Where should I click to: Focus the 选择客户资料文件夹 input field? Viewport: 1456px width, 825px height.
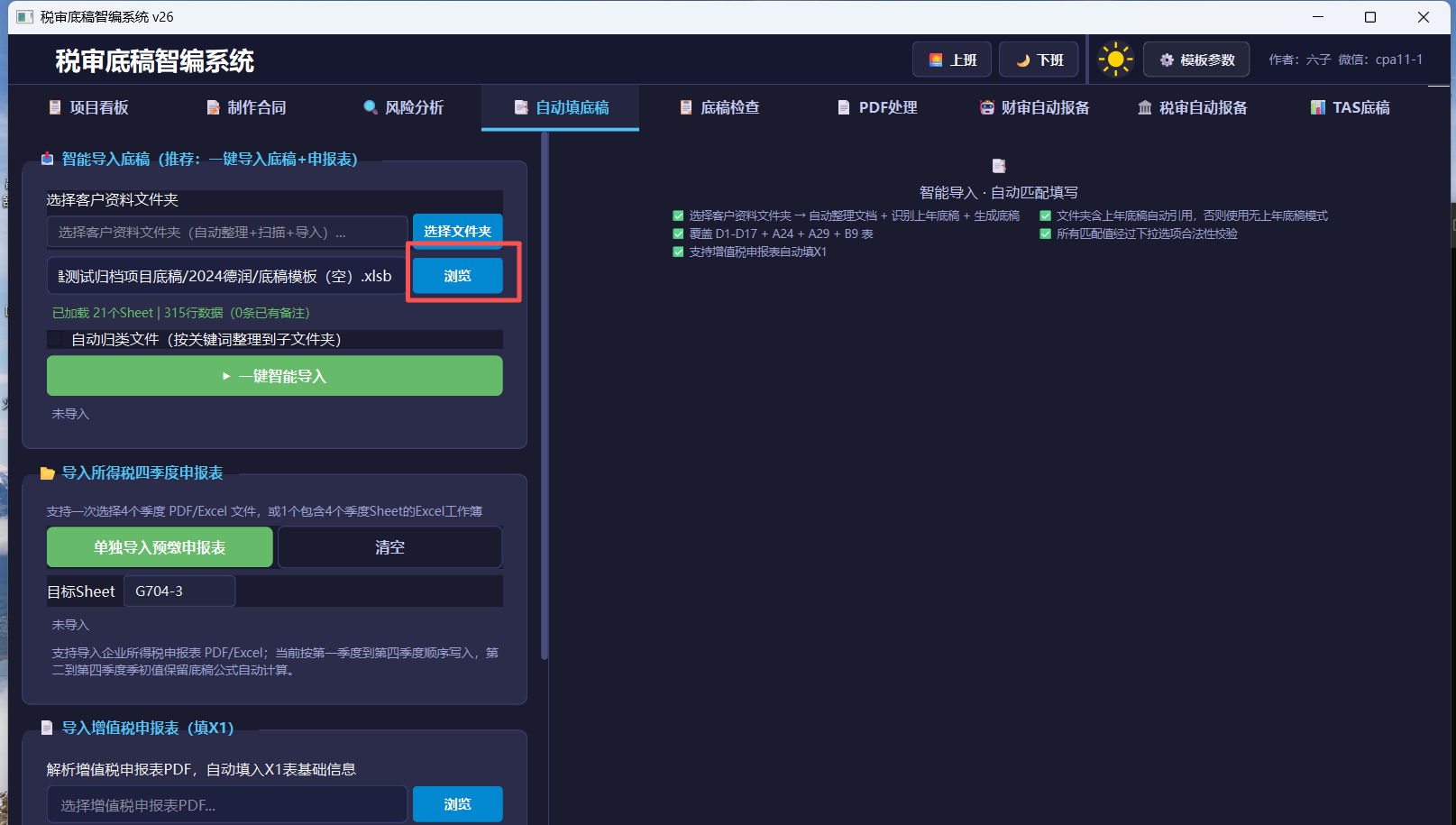(227, 232)
